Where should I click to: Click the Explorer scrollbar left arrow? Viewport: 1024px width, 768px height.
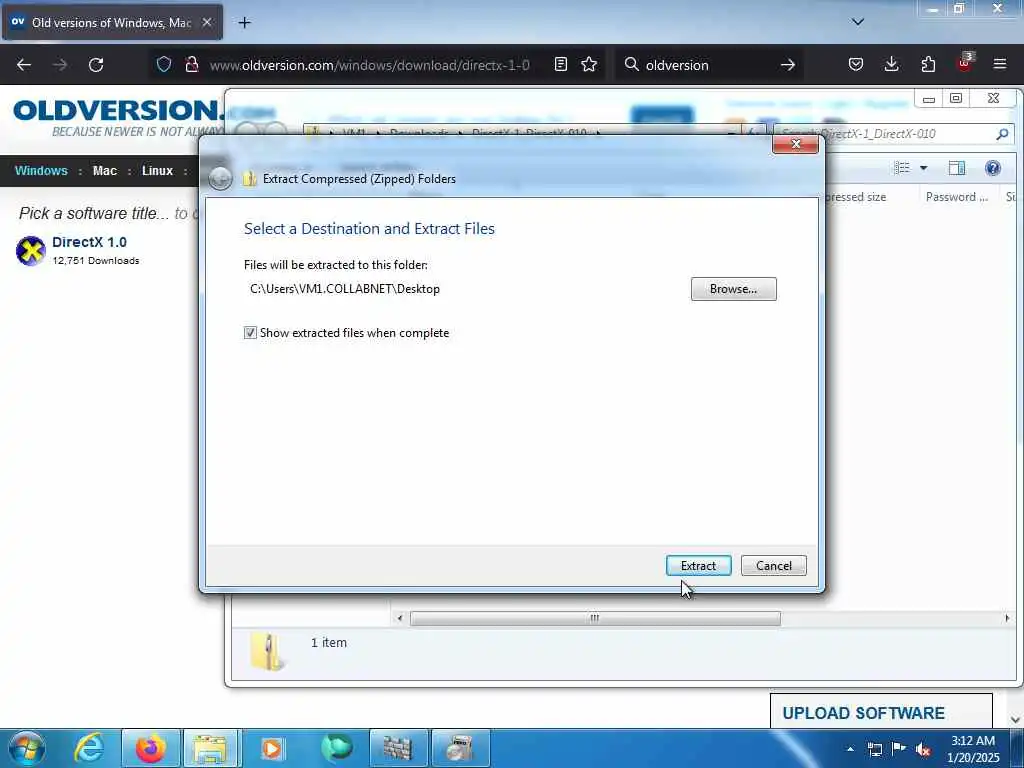tap(400, 618)
